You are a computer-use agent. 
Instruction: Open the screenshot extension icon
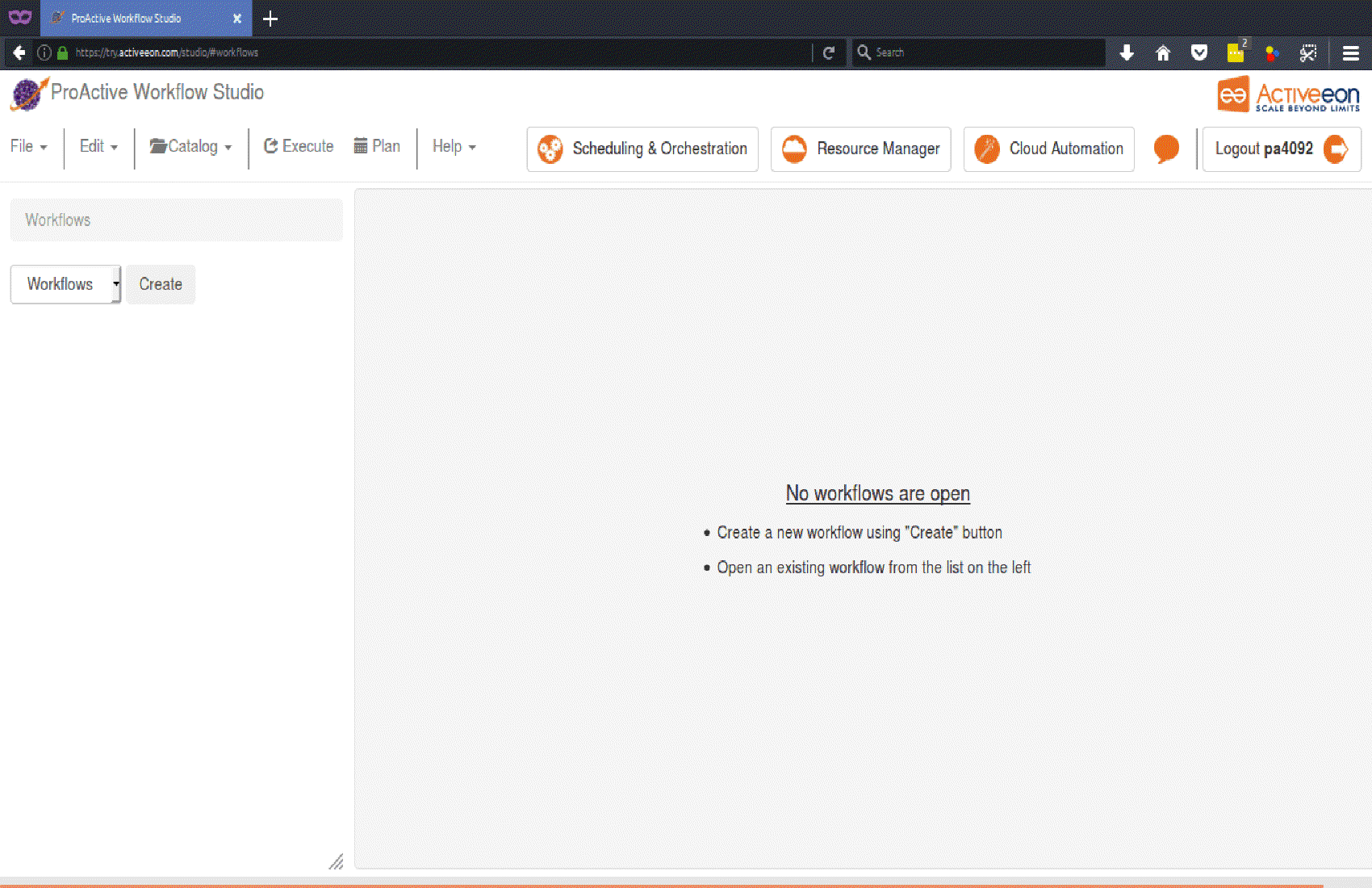coord(1308,53)
